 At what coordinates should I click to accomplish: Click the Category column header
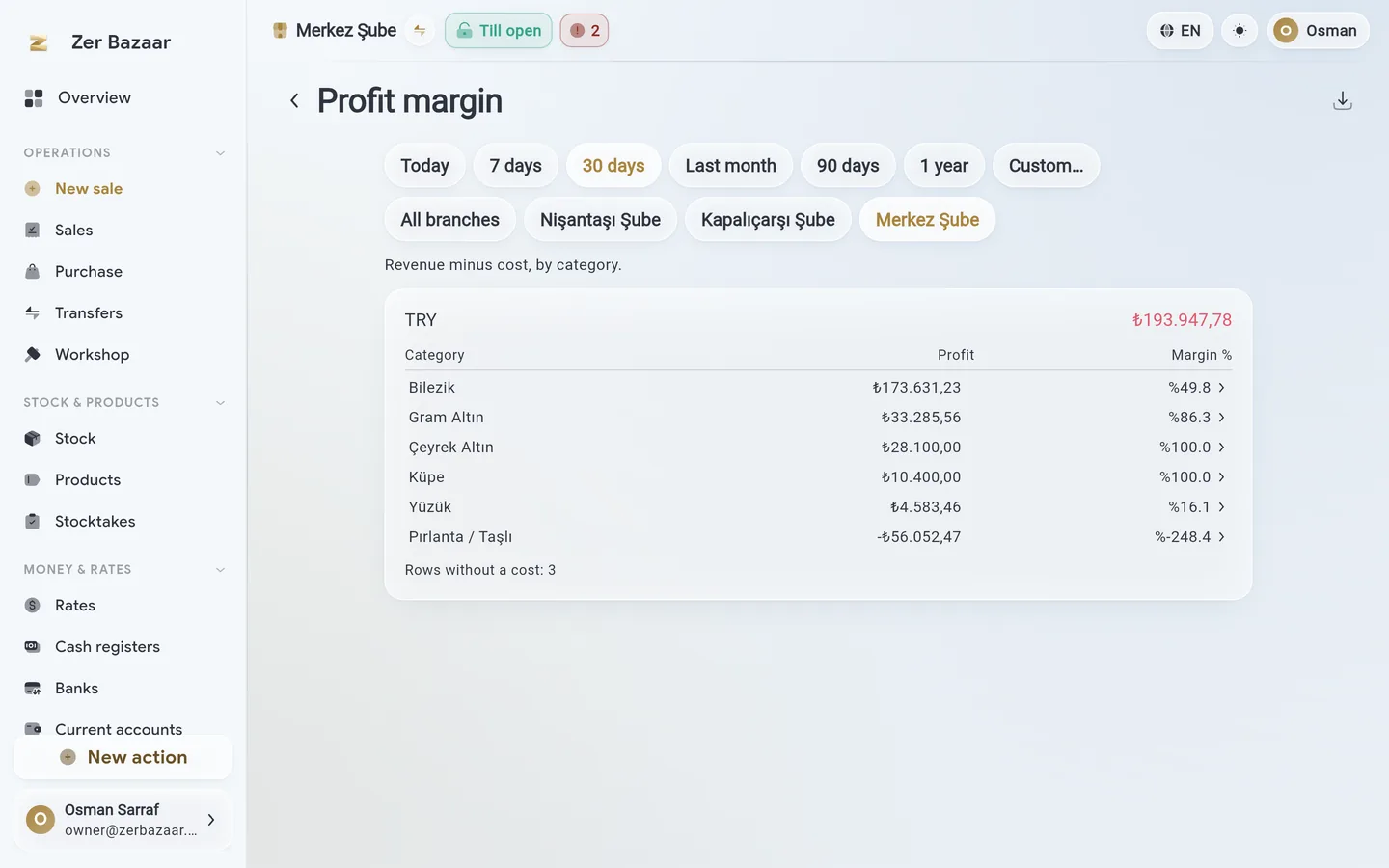click(435, 355)
